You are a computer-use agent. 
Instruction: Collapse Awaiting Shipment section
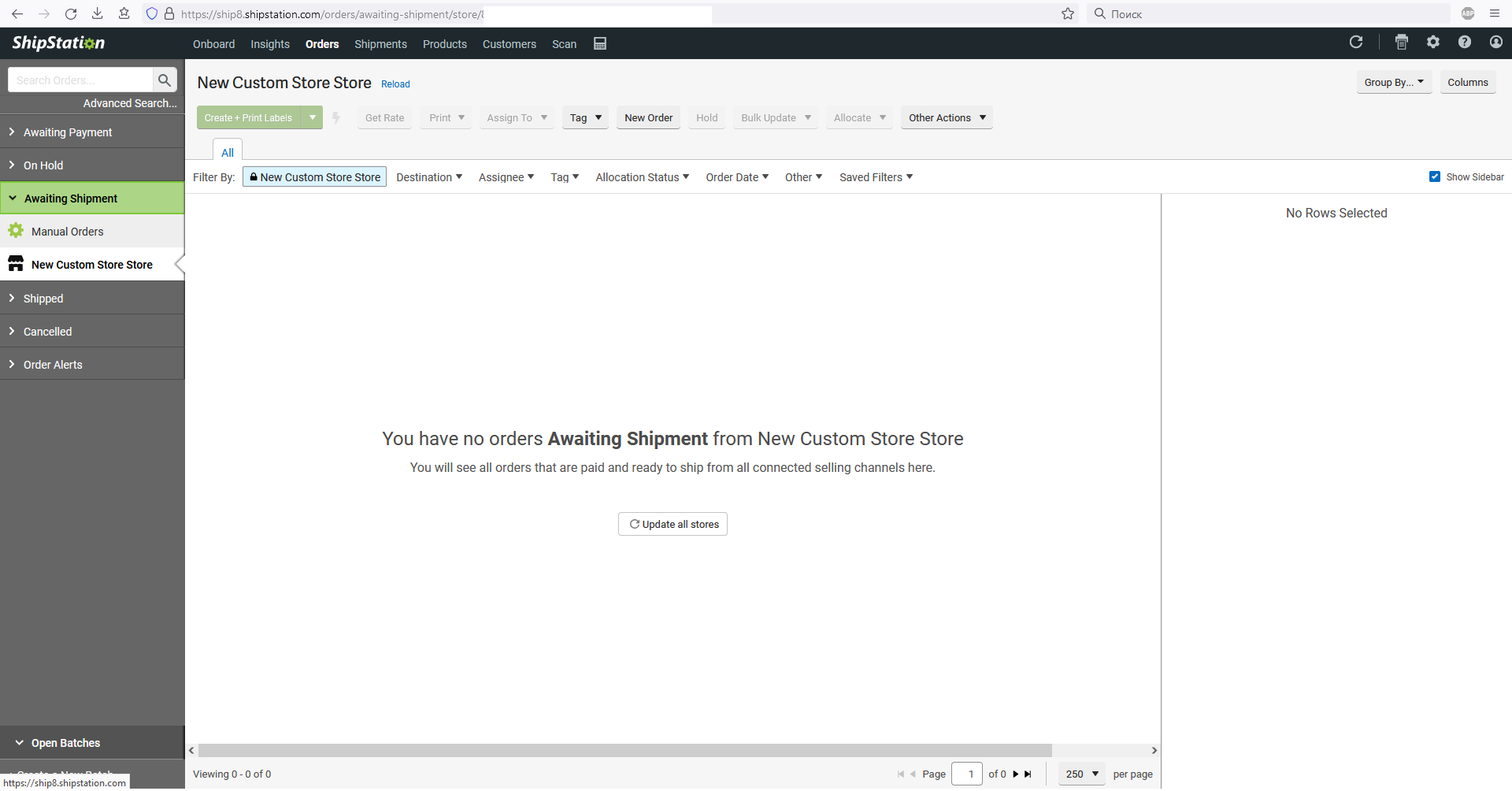coord(92,199)
